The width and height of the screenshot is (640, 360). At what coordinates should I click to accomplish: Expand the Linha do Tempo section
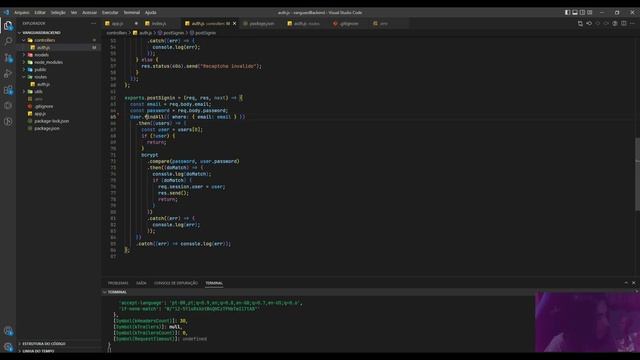pos(38,351)
